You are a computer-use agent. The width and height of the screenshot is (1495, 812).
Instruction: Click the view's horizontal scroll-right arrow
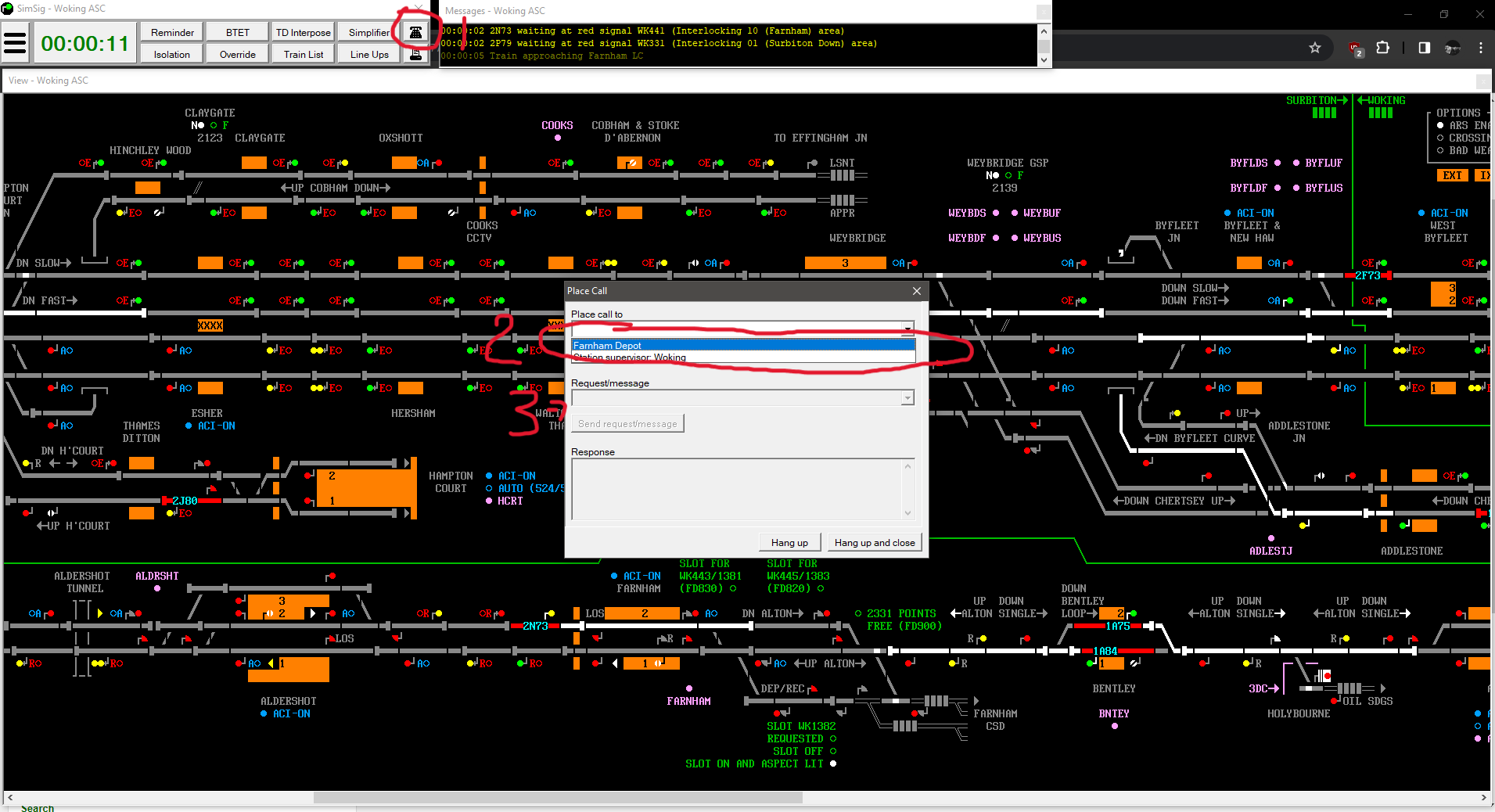click(1484, 798)
